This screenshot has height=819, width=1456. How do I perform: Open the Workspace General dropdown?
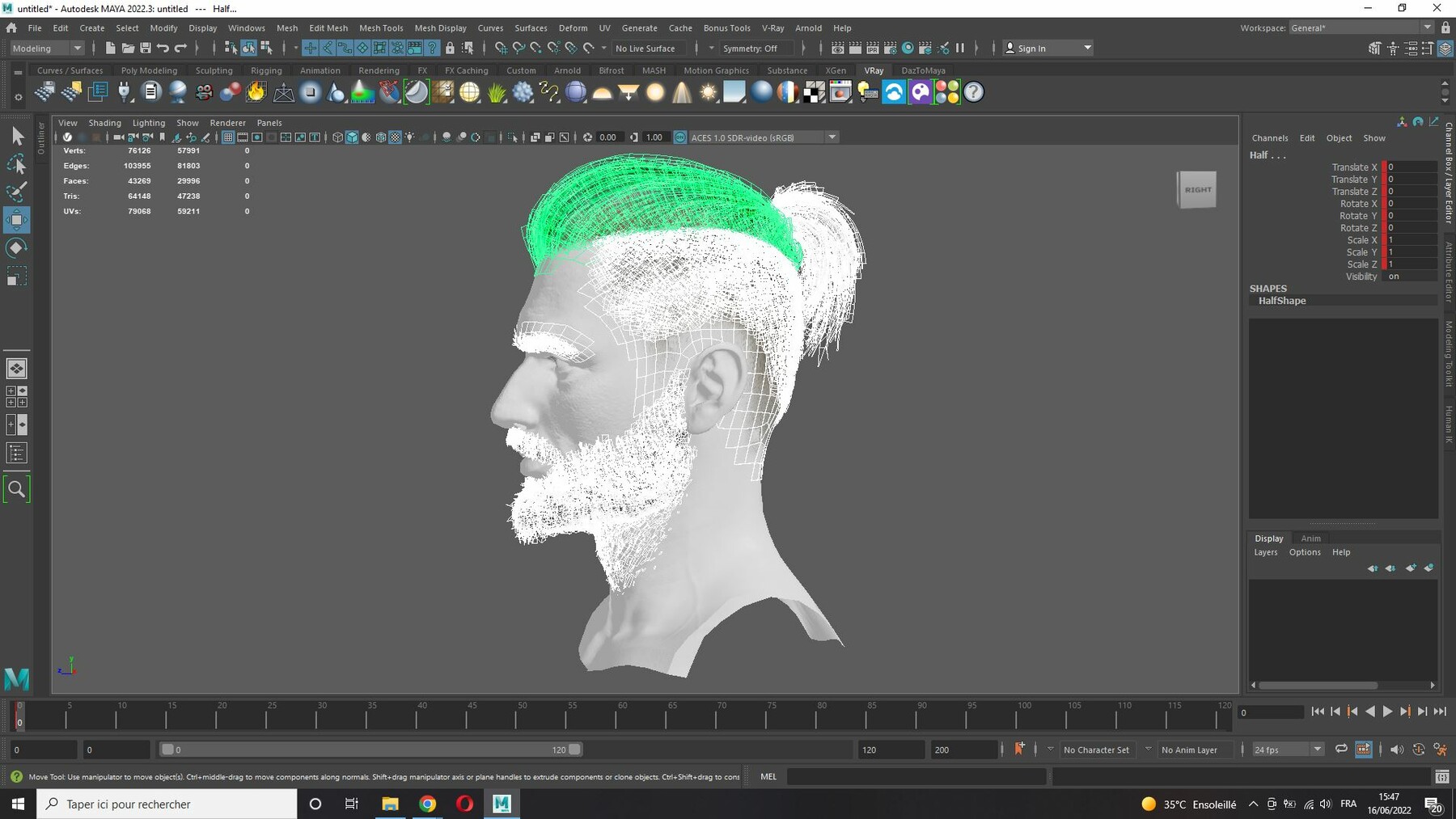1361,27
